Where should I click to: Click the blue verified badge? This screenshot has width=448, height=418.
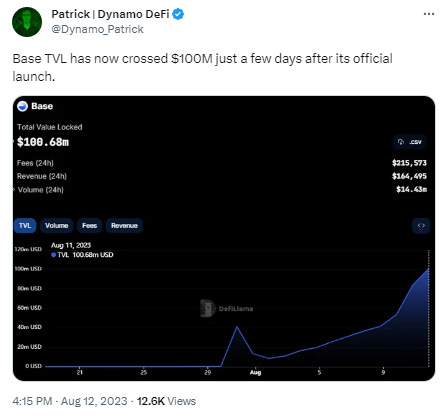(179, 14)
